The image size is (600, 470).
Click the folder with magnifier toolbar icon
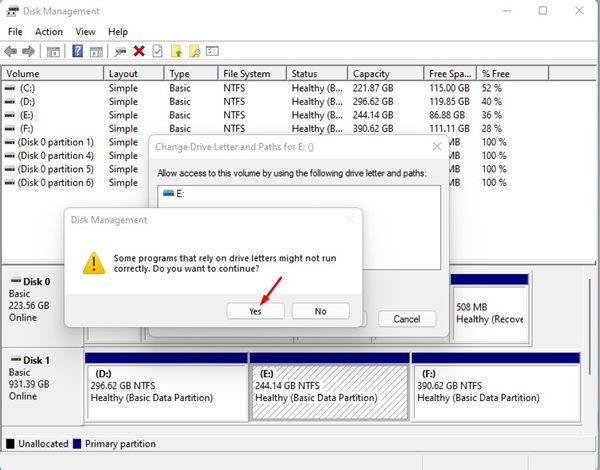tap(196, 51)
